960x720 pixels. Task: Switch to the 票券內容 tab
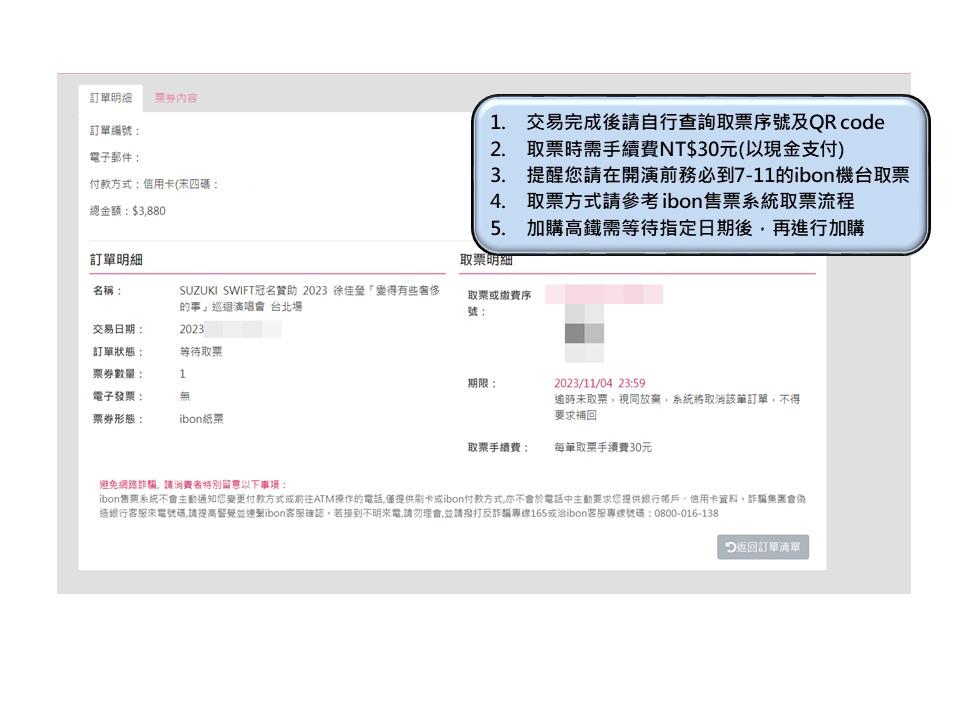tap(176, 98)
